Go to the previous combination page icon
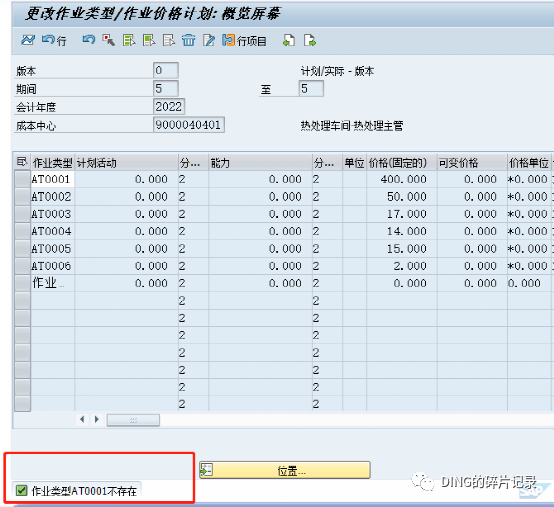 click(289, 40)
